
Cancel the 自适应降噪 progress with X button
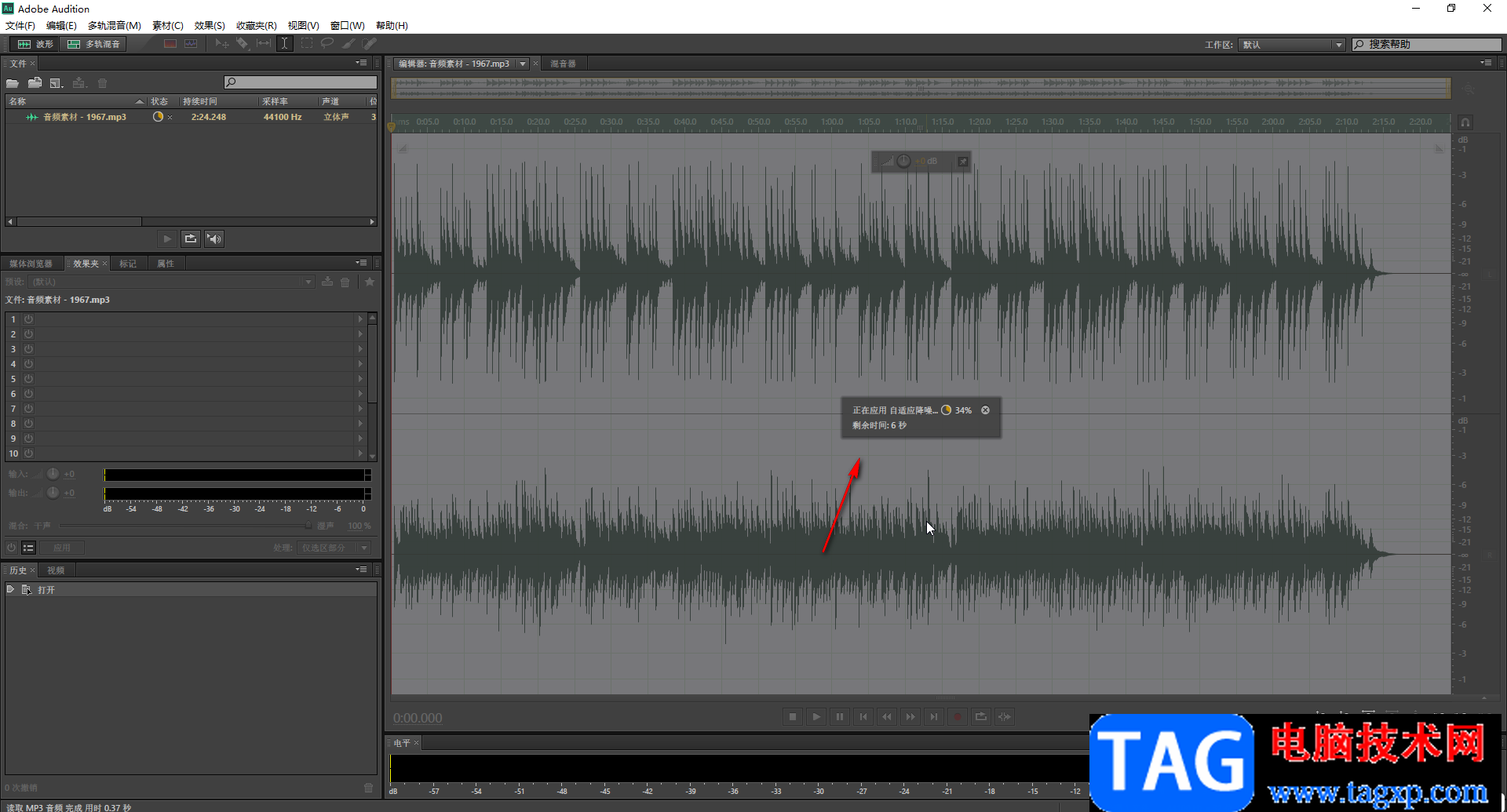pos(985,410)
